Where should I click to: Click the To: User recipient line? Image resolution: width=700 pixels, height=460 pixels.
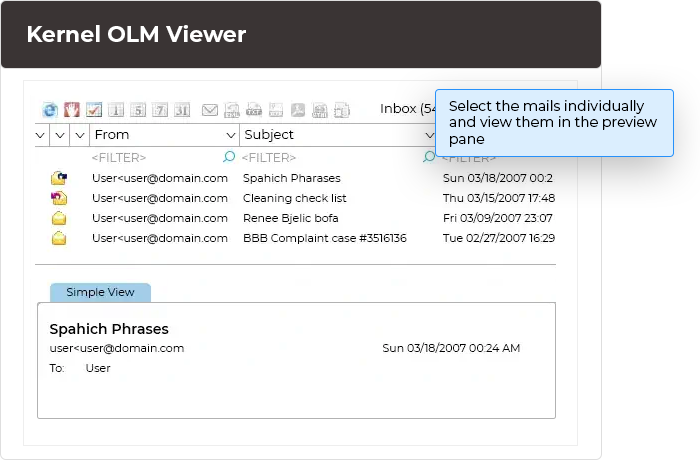(x=80, y=368)
